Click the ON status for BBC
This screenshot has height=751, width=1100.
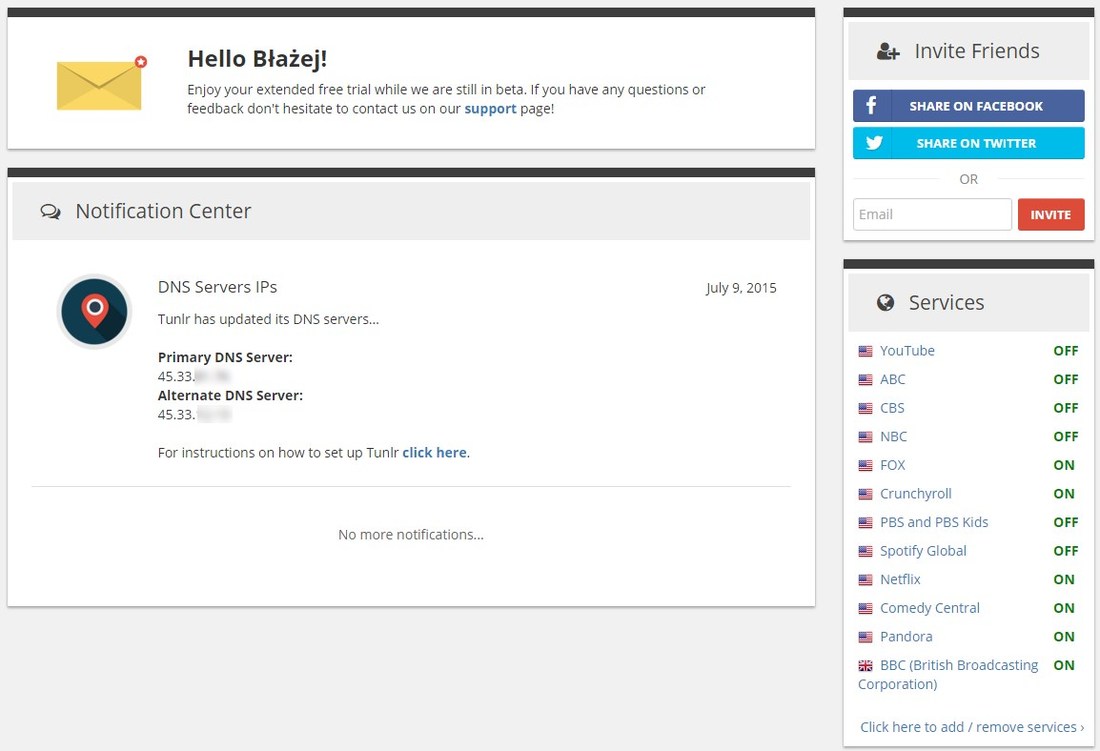1064,665
